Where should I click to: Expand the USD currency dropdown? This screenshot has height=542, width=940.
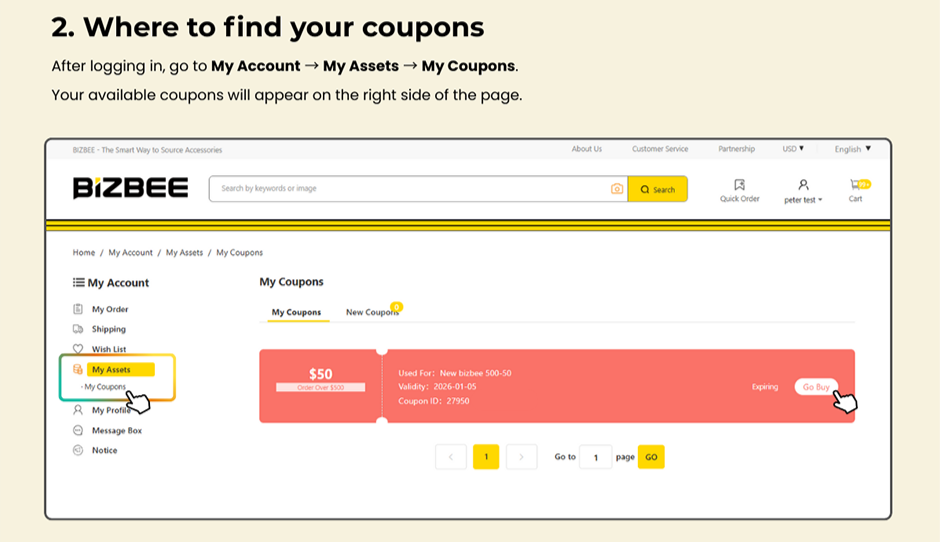(793, 149)
